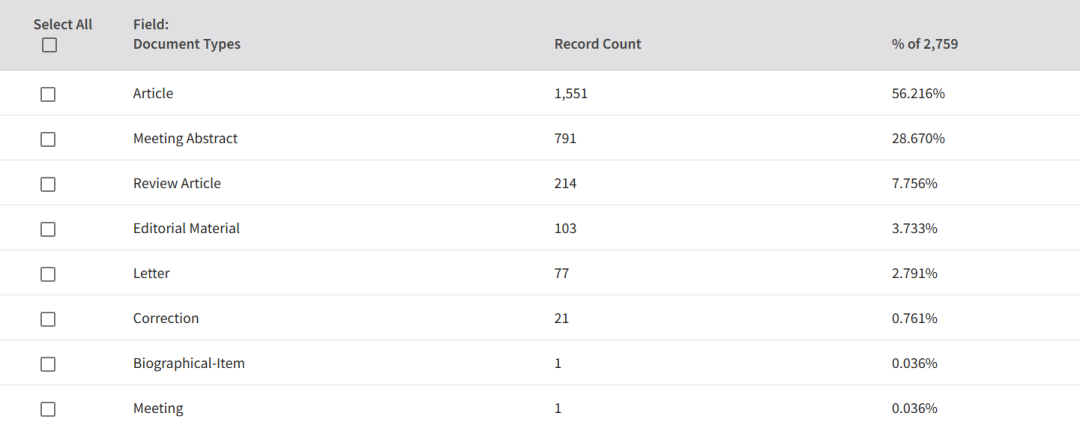Image resolution: width=1080 pixels, height=428 pixels.
Task: Tick the checkbox beside the Meeting row
Action: (x=48, y=409)
